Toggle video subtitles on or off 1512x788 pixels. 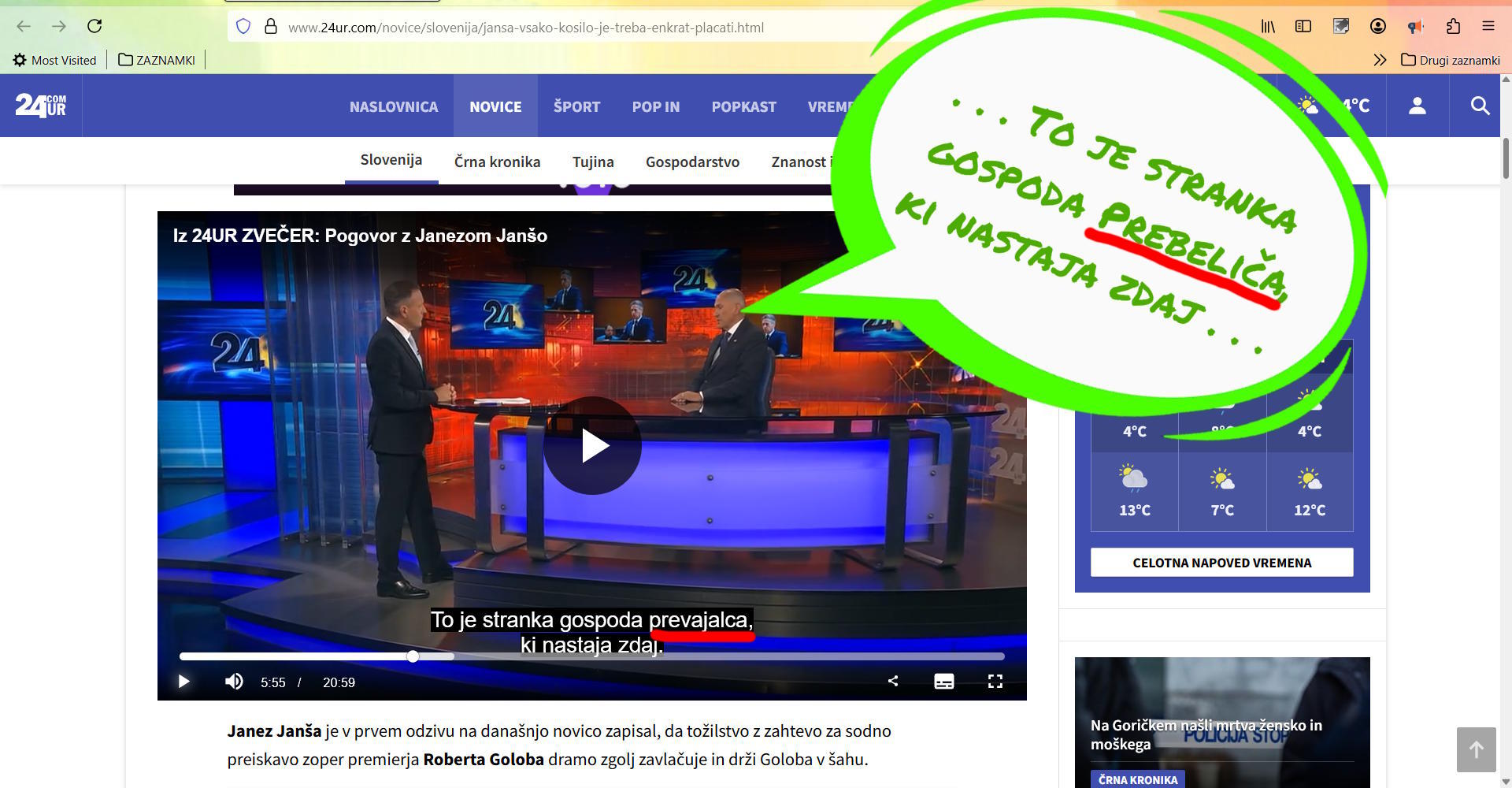point(943,682)
